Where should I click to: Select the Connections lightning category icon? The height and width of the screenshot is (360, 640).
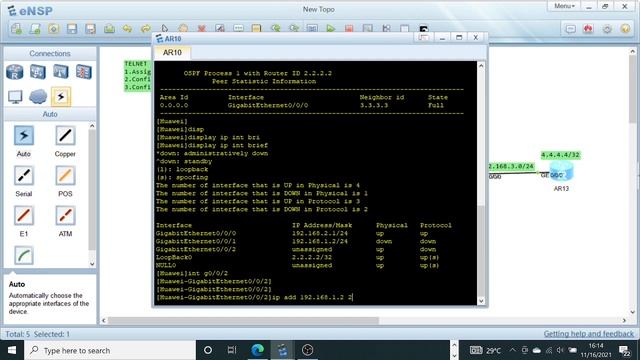[x=61, y=97]
